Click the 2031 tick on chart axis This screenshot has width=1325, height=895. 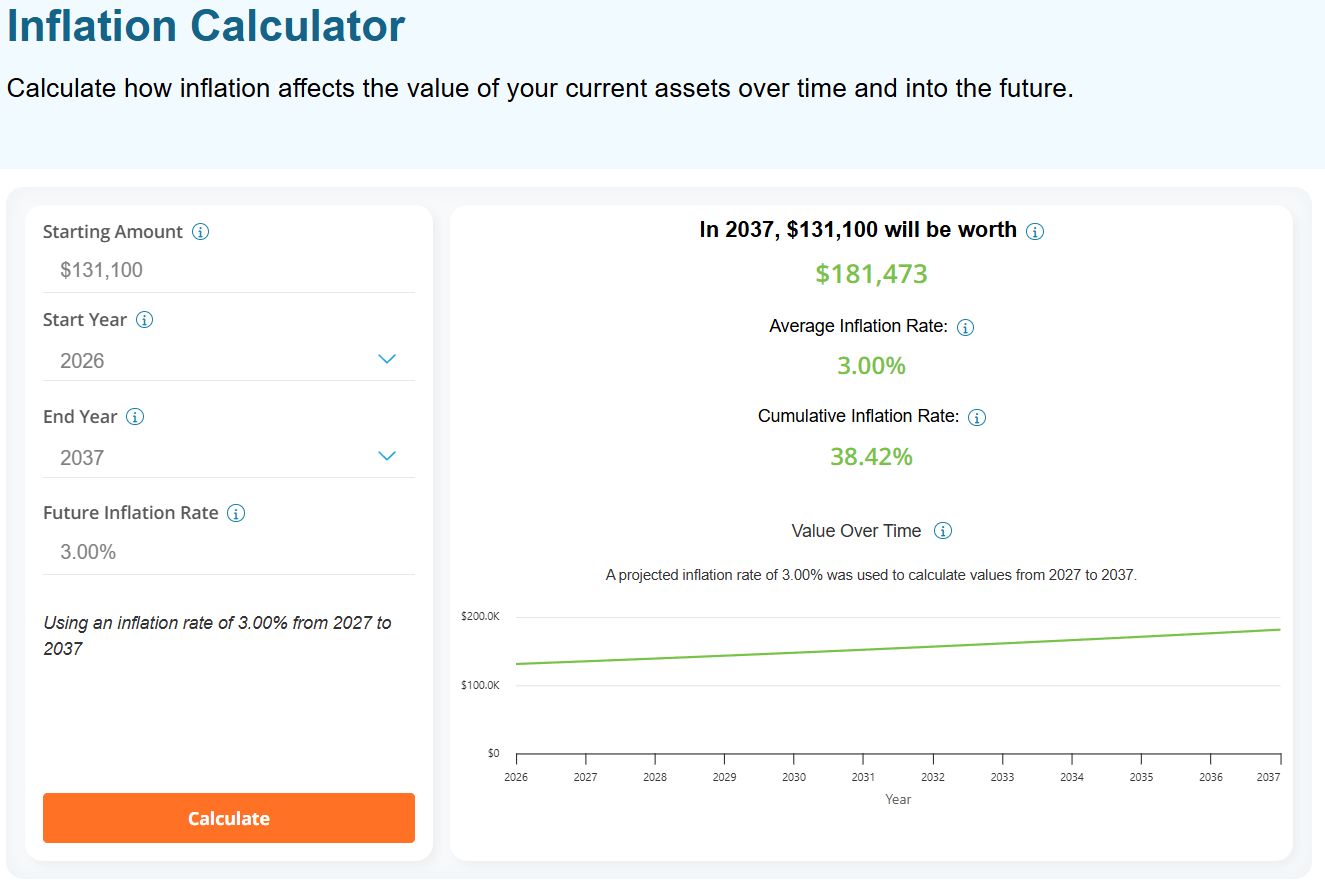coord(863,776)
